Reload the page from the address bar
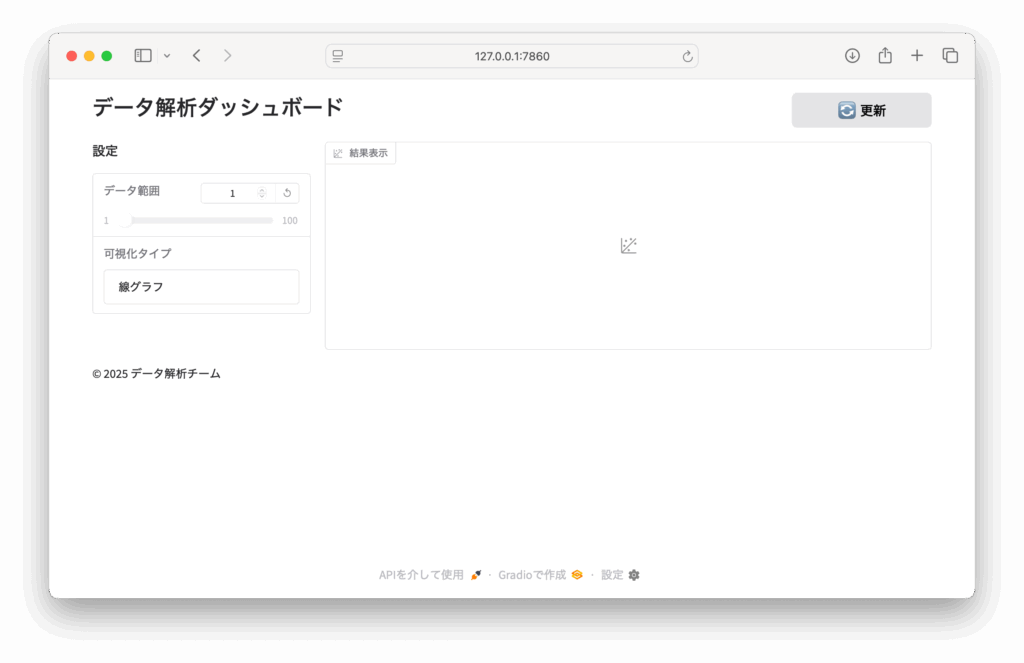The height and width of the screenshot is (663, 1024). (687, 57)
